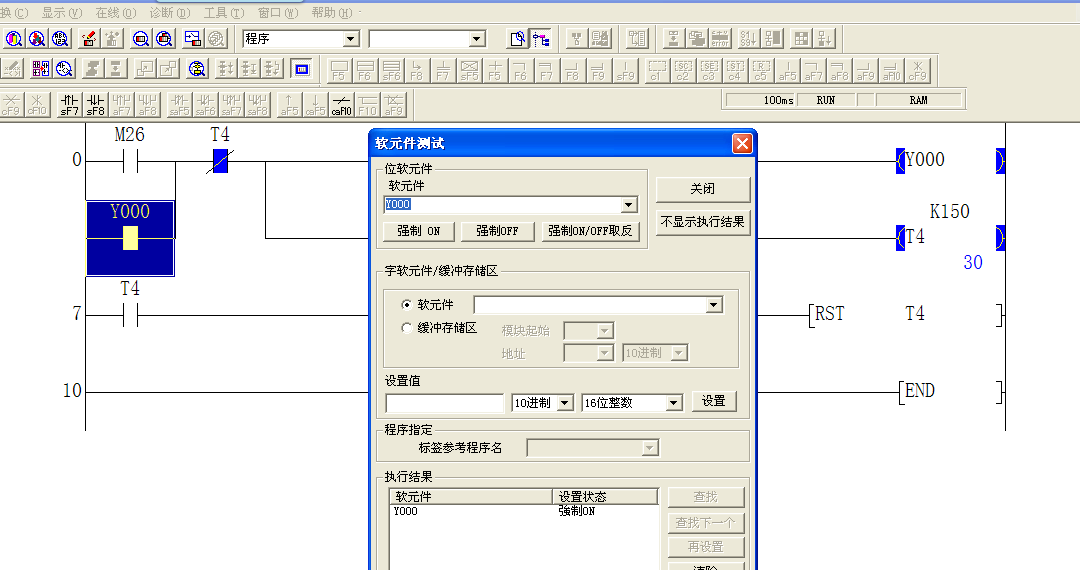Image resolution: width=1080 pixels, height=570 pixels.
Task: Select the 缓冲存储区 radio button
Action: 406,328
